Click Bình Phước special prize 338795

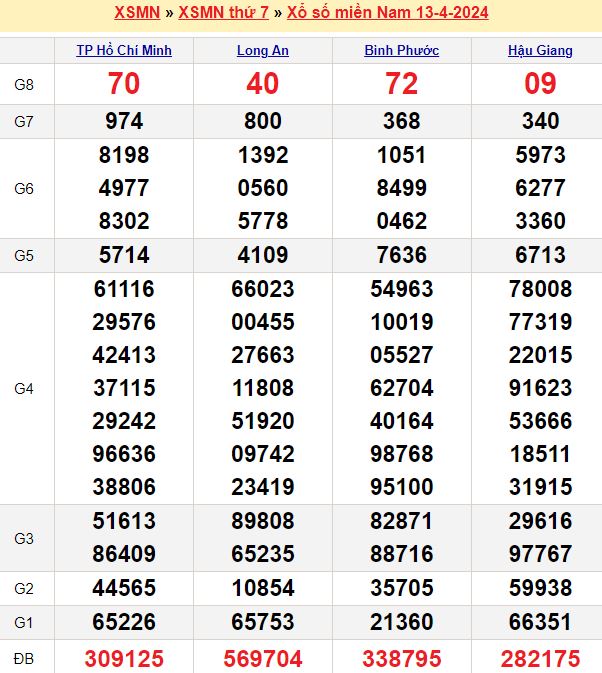(401, 658)
